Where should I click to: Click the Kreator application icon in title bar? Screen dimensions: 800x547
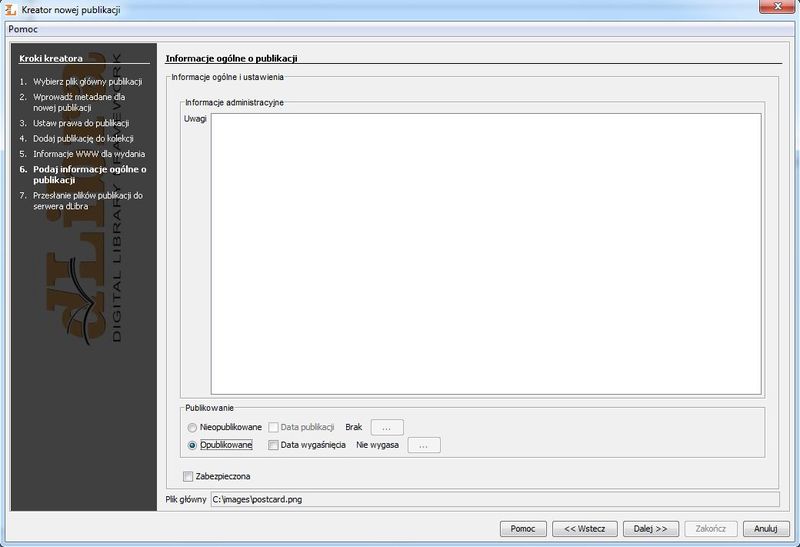click(x=11, y=9)
